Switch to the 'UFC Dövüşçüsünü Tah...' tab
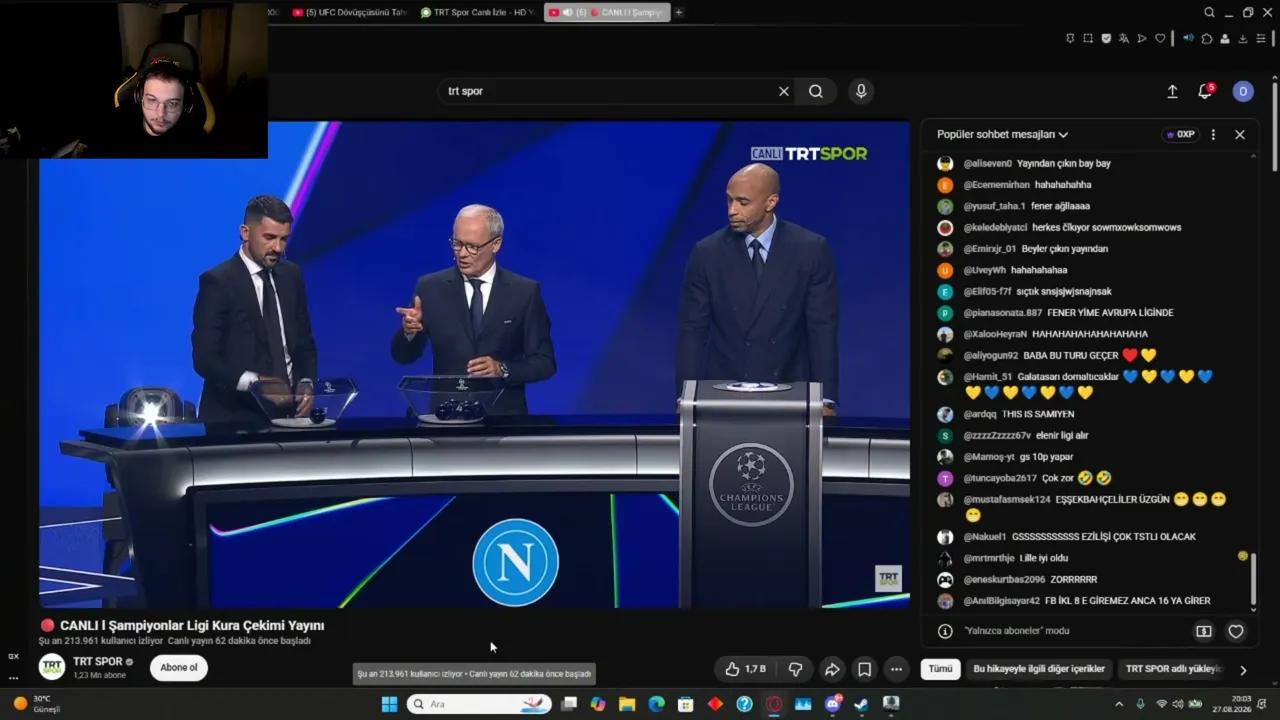The height and width of the screenshot is (720, 1280). pyautogui.click(x=350, y=12)
